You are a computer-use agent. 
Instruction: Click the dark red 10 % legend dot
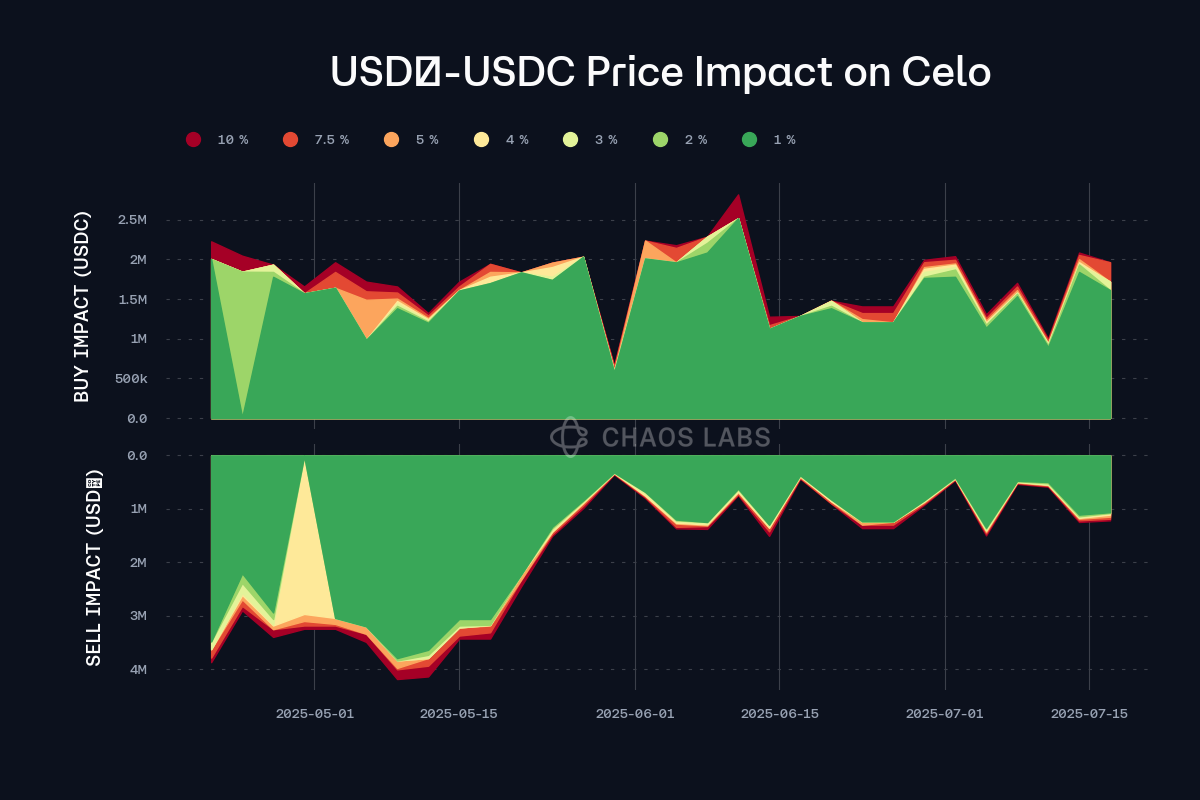click(x=194, y=140)
